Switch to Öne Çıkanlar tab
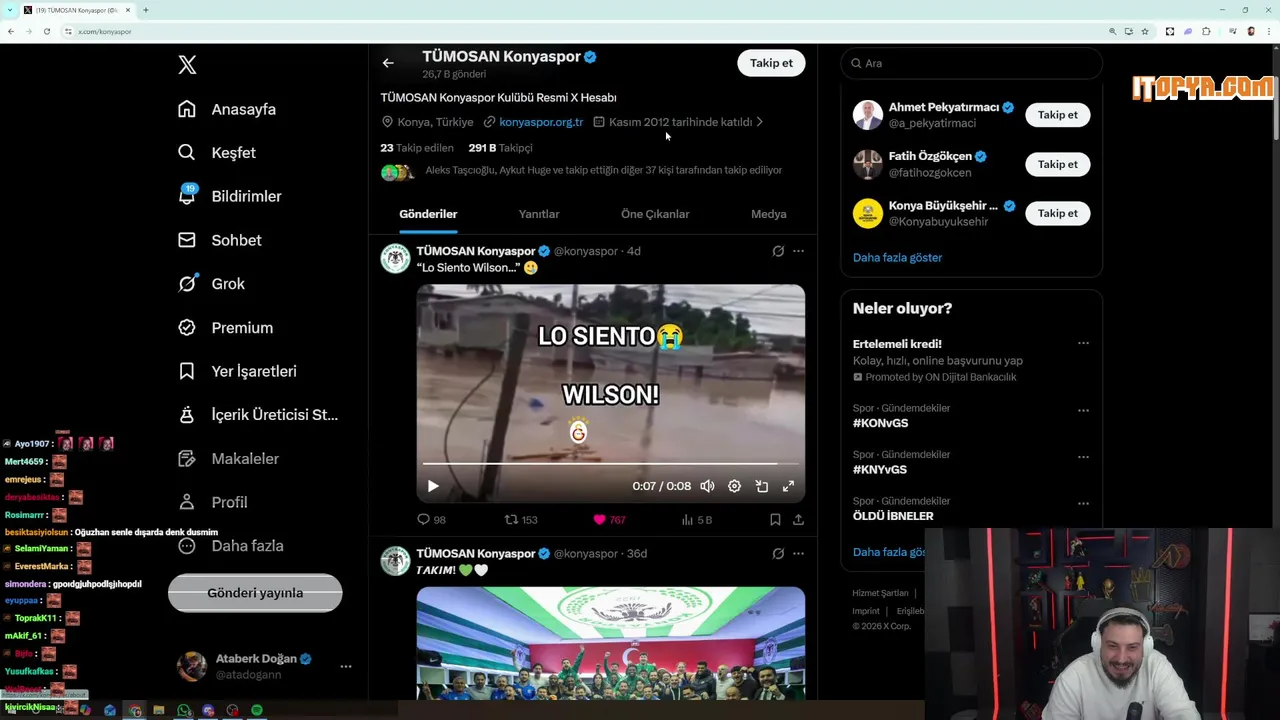This screenshot has height=720, width=1280. 655,214
